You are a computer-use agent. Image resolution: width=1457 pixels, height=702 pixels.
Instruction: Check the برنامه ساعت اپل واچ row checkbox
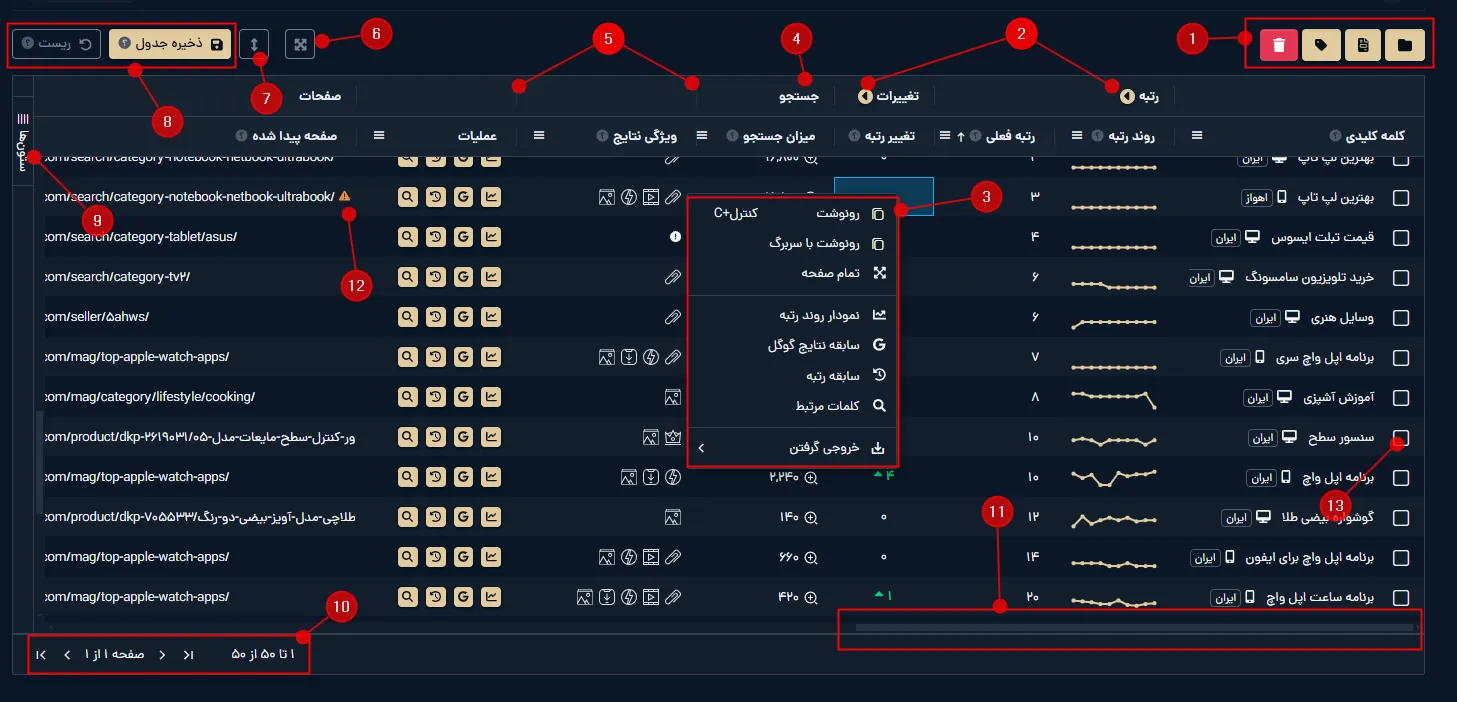(x=1401, y=598)
